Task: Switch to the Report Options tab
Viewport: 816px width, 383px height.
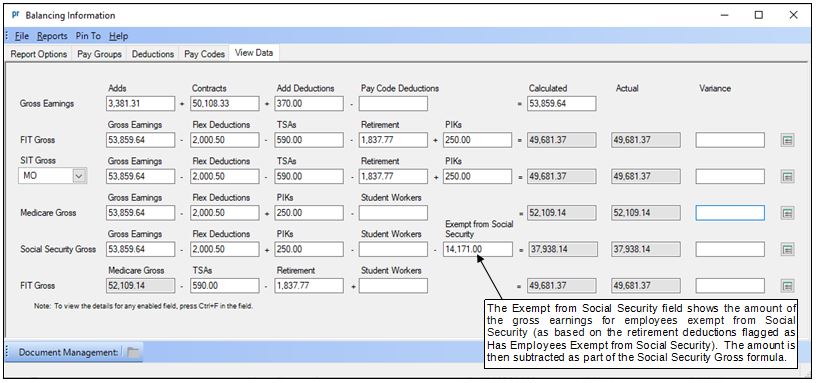Action: click(39, 54)
